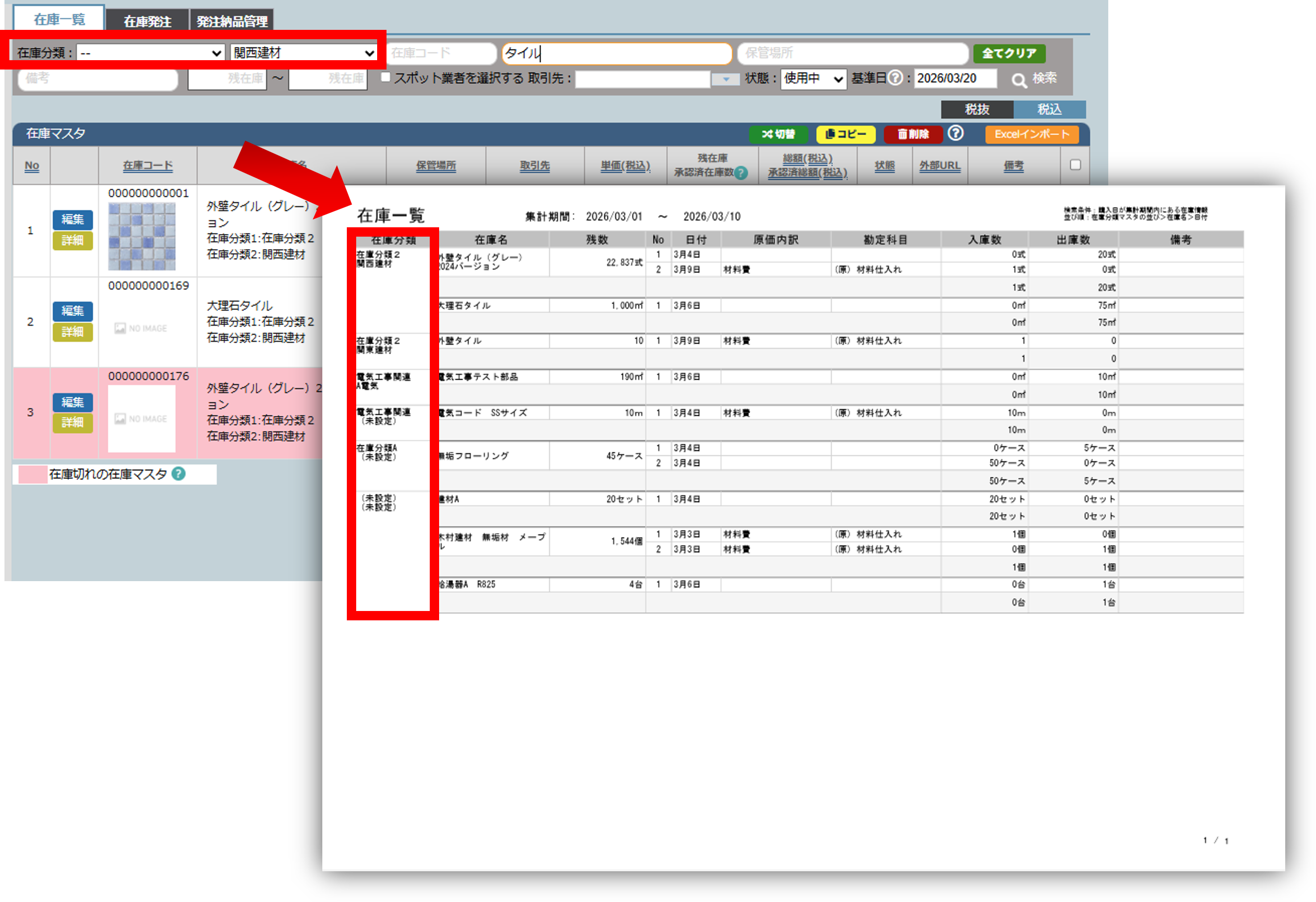Click the search magnifier icon

(1019, 80)
